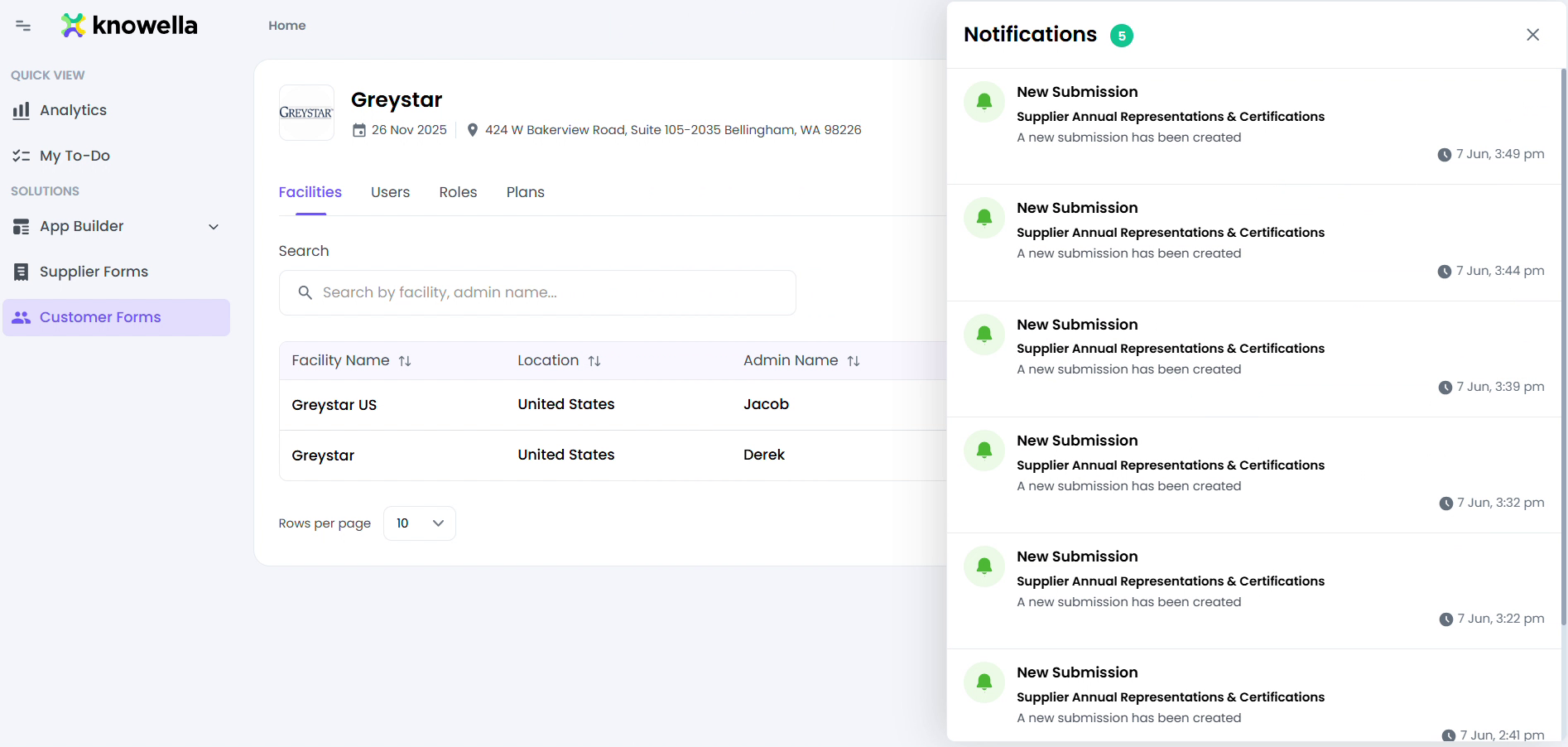Sort by Location arrows
This screenshot has width=1568, height=747.
point(594,361)
